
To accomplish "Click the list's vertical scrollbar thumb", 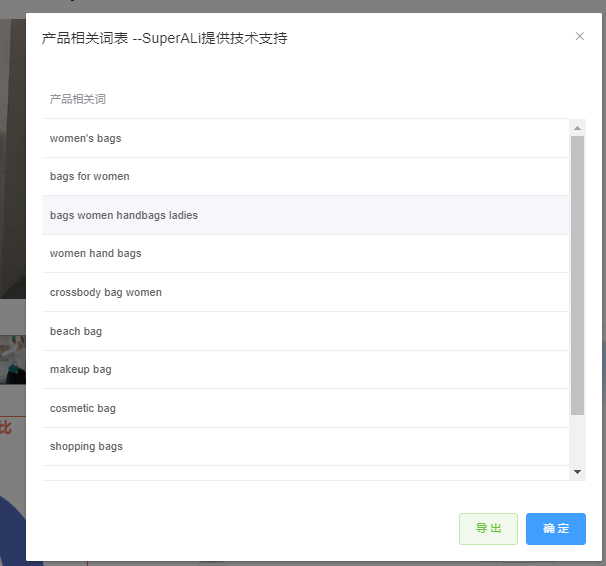I will point(577,275).
